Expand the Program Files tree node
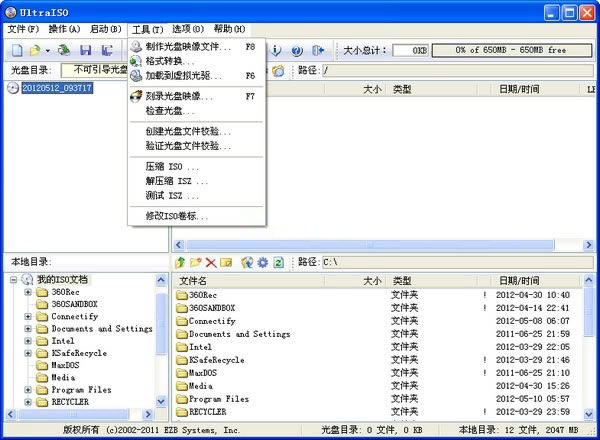This screenshot has width=600, height=440. [x=28, y=389]
